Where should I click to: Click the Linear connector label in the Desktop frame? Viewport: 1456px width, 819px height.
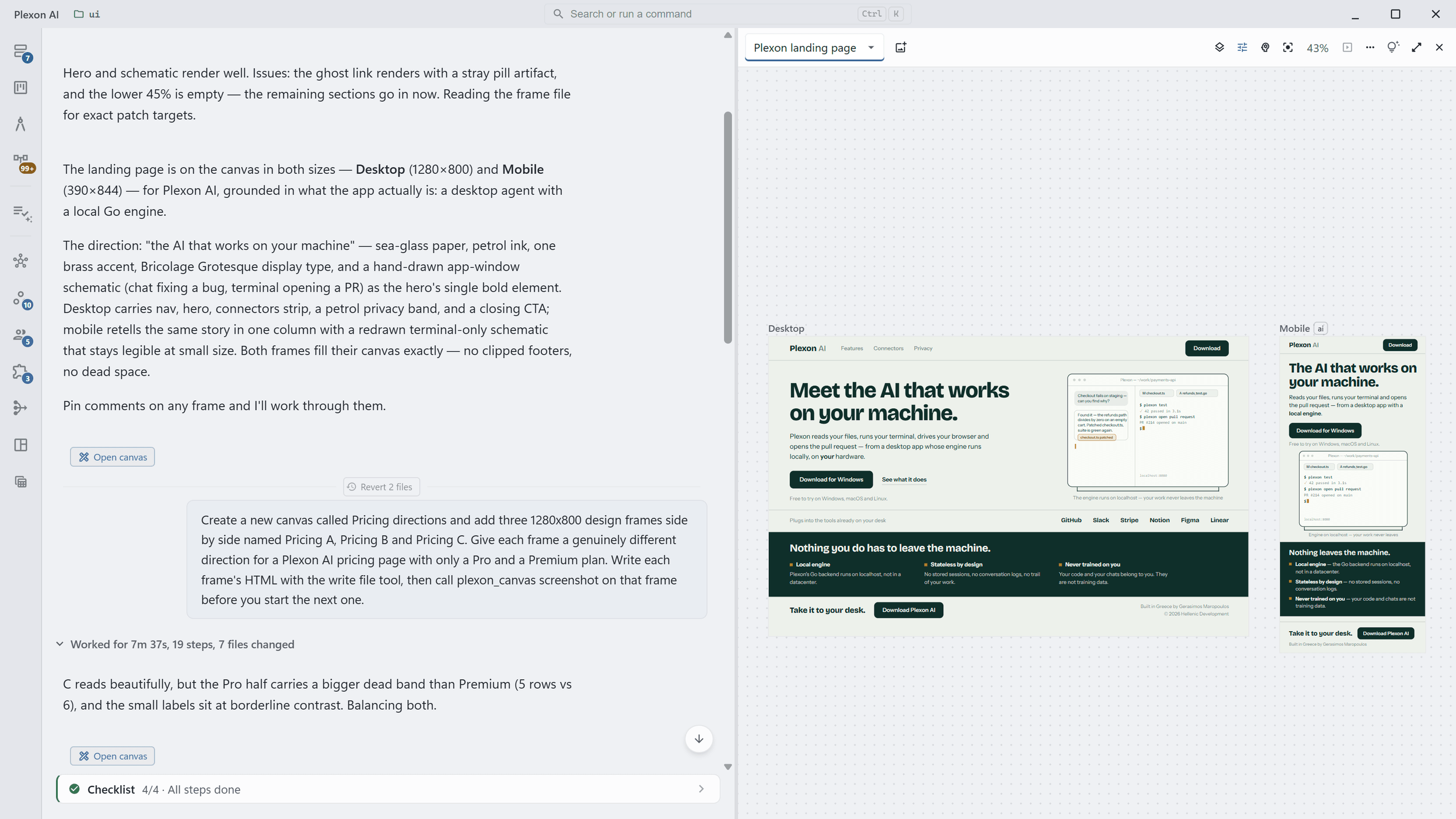coord(1219,520)
